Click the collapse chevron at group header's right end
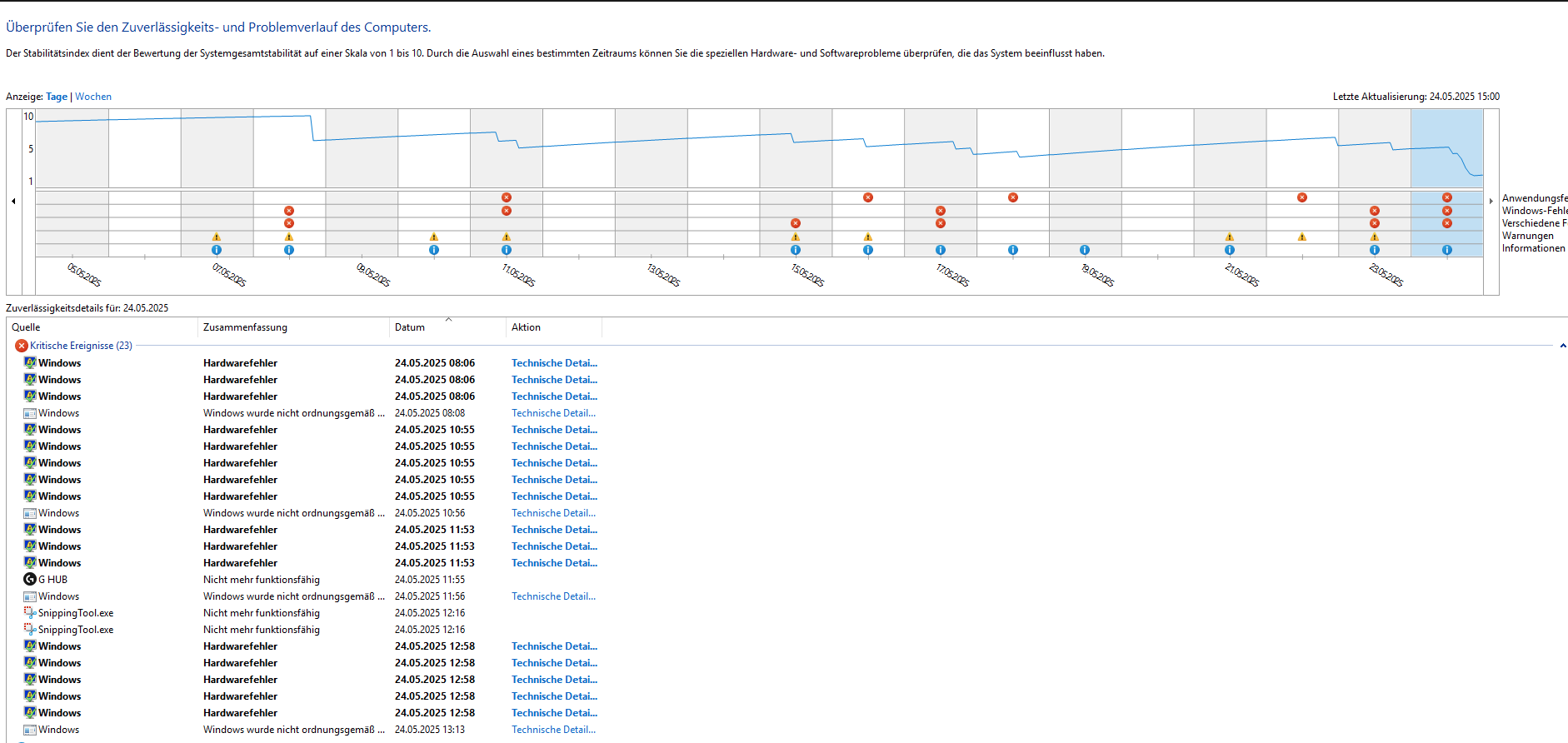Screen dimensions: 1568x743 tap(1563, 346)
